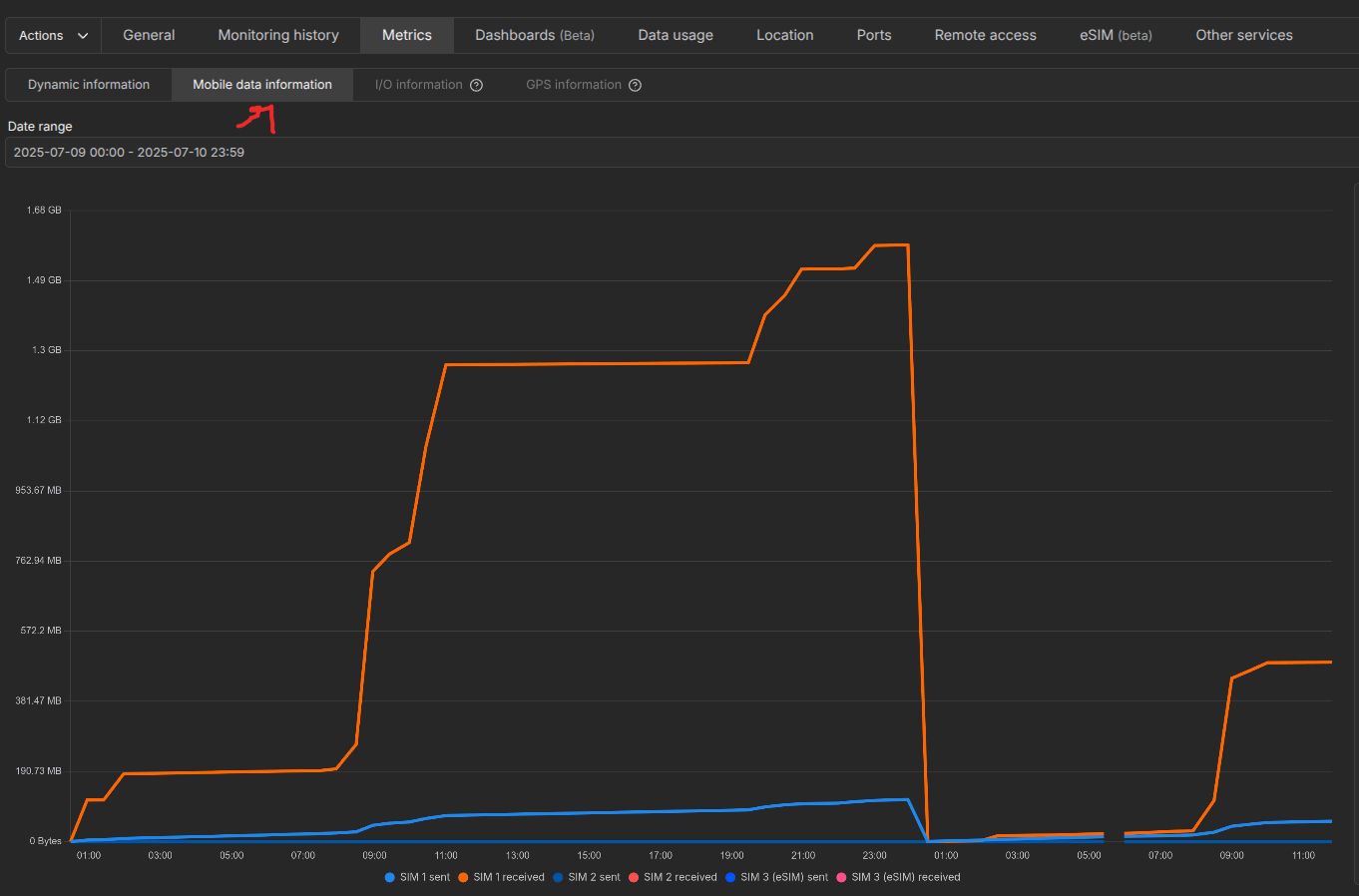The image size is (1359, 896).
Task: Toggle SIM 3 (eSIM) sent legend item
Action: 777,878
